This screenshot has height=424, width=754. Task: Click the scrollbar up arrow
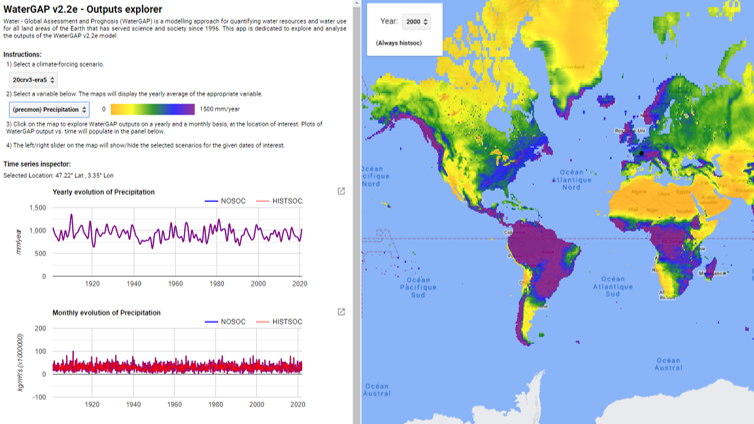(x=356, y=3)
